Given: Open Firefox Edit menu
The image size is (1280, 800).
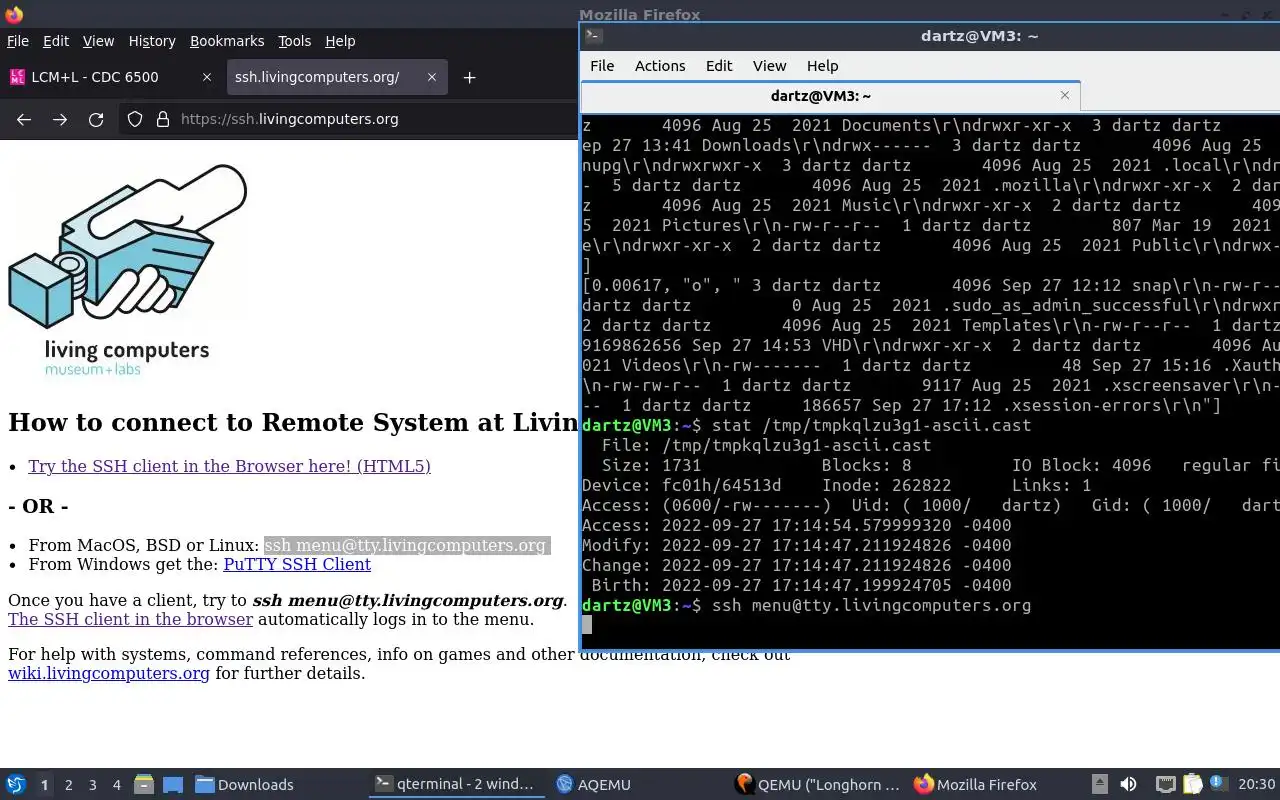Looking at the screenshot, I should point(56,41).
